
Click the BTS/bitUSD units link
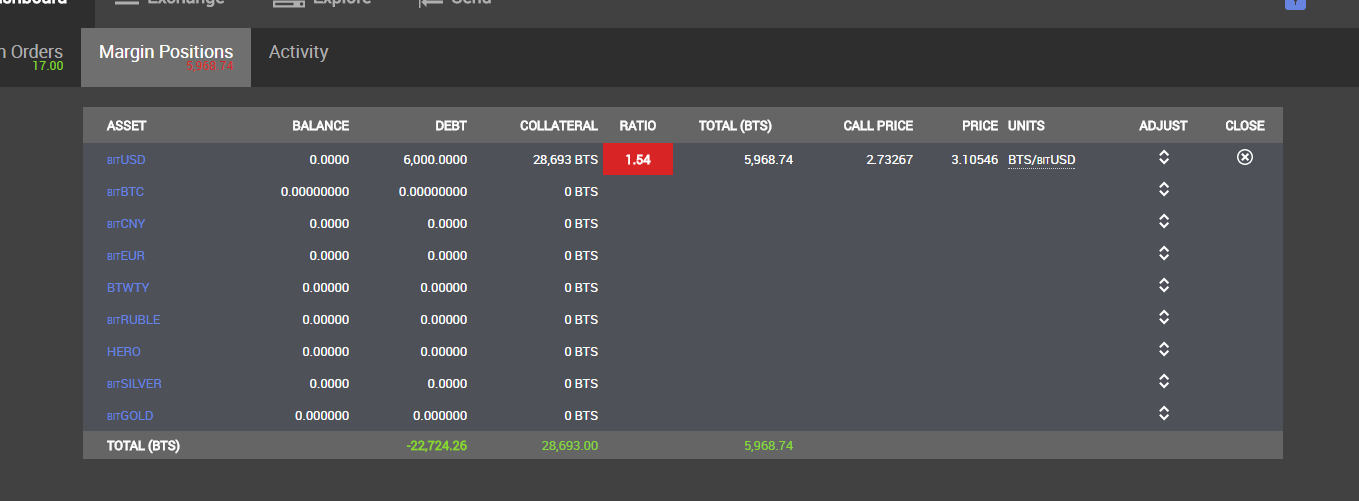tap(1041, 160)
